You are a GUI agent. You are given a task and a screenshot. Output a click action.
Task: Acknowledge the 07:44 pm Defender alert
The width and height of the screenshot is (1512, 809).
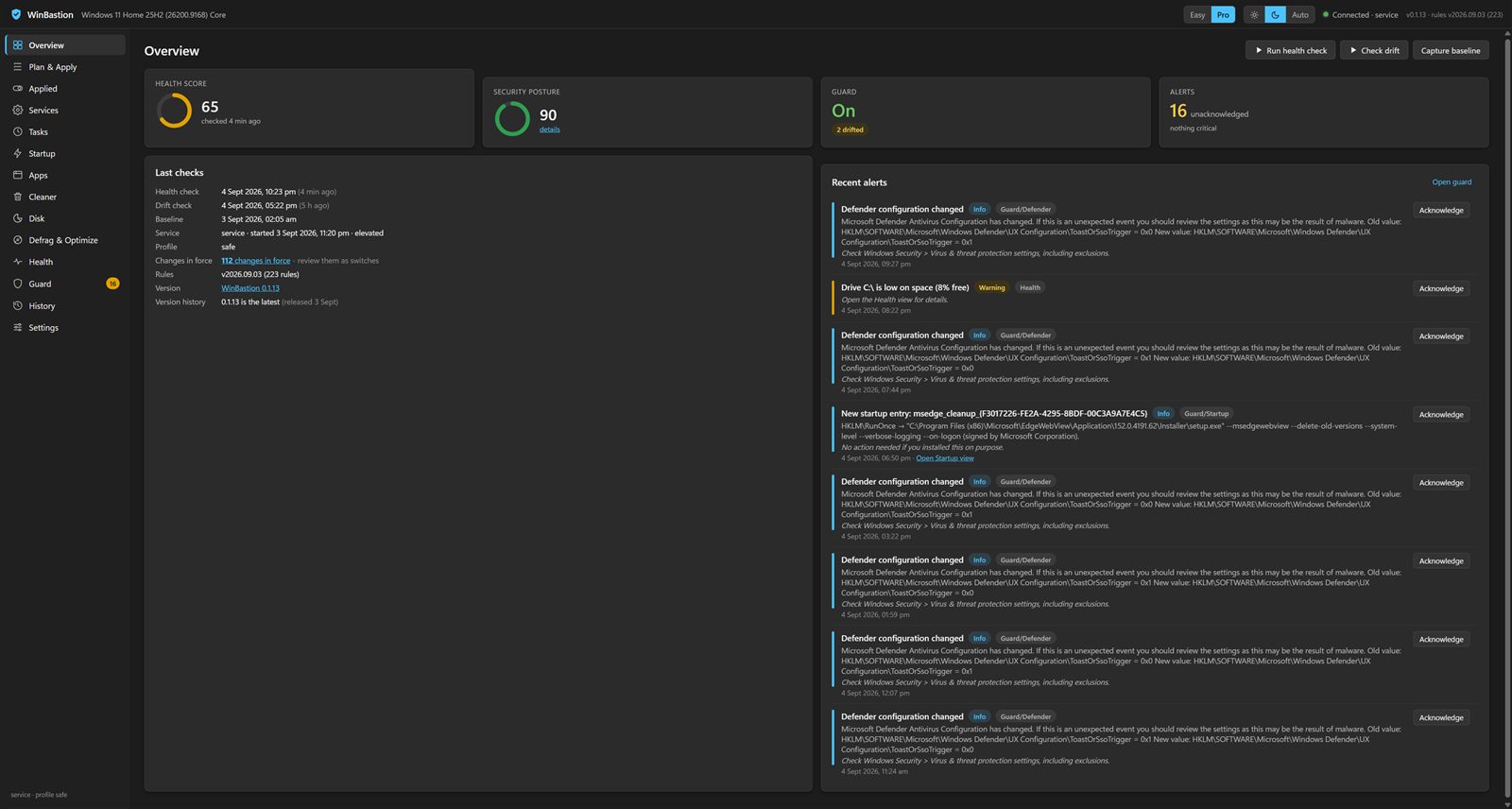(x=1441, y=336)
